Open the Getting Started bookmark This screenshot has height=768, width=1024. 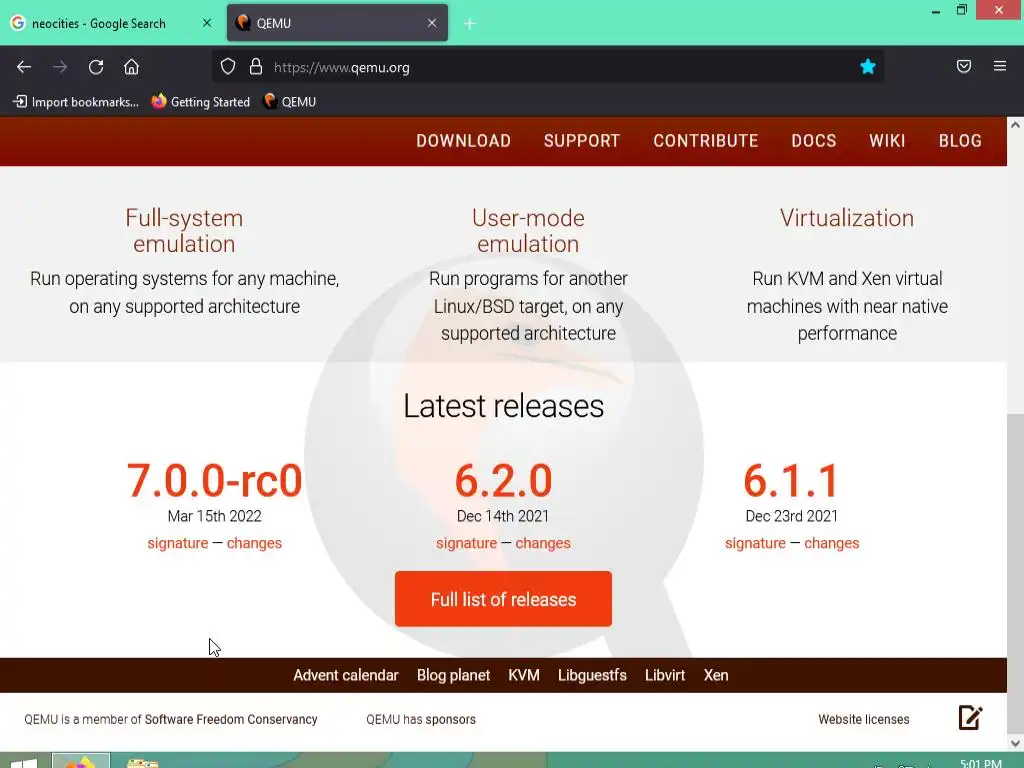pyautogui.click(x=200, y=102)
